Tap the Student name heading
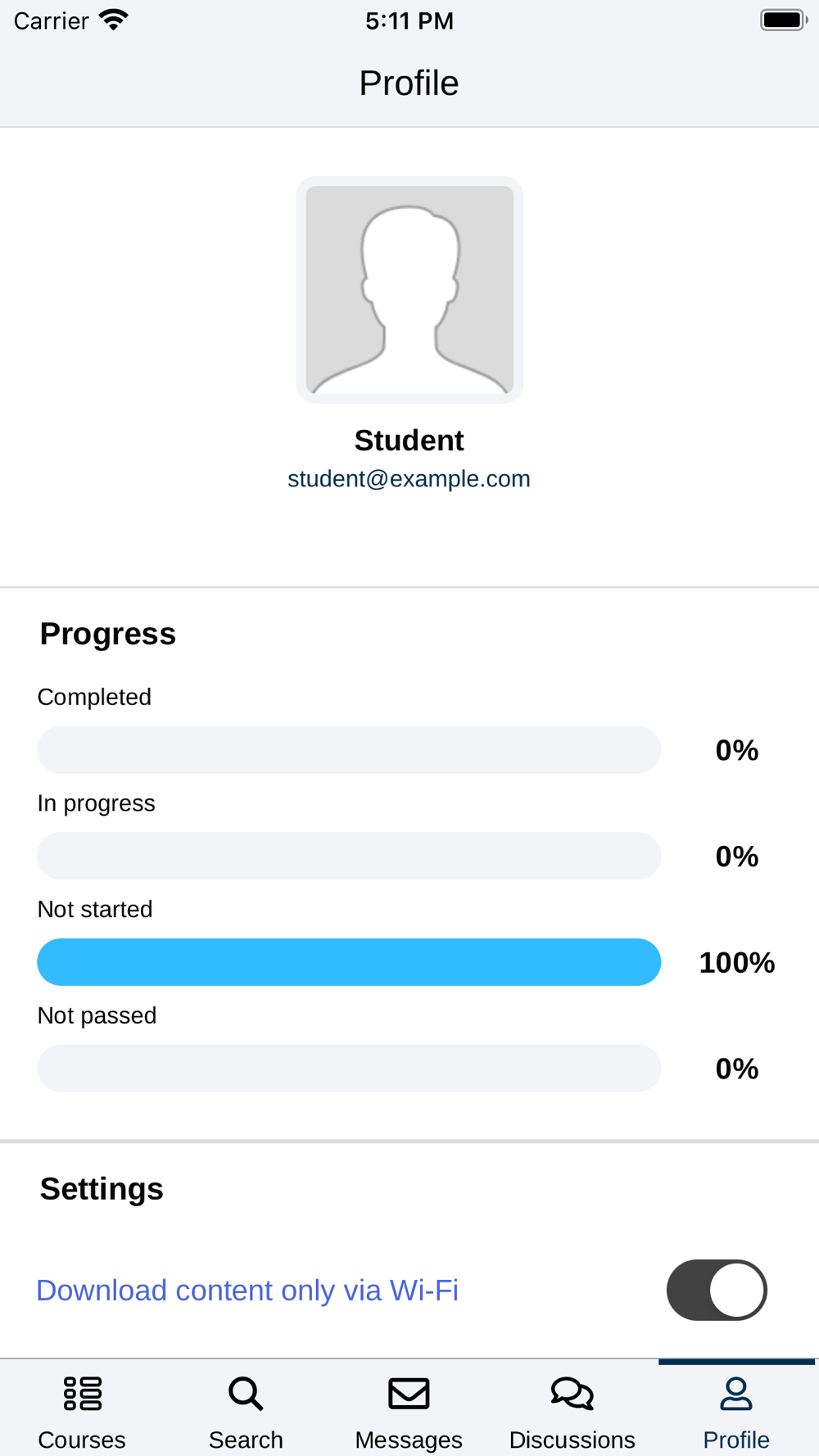The width and height of the screenshot is (819, 1456). click(409, 441)
